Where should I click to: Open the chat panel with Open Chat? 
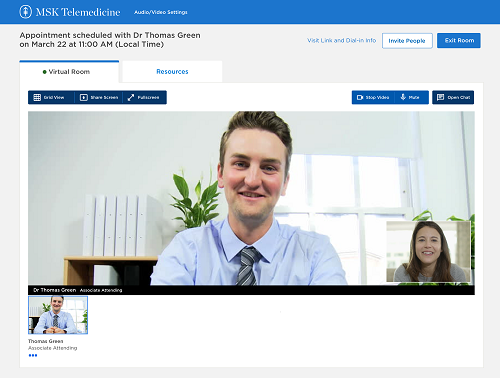(453, 97)
